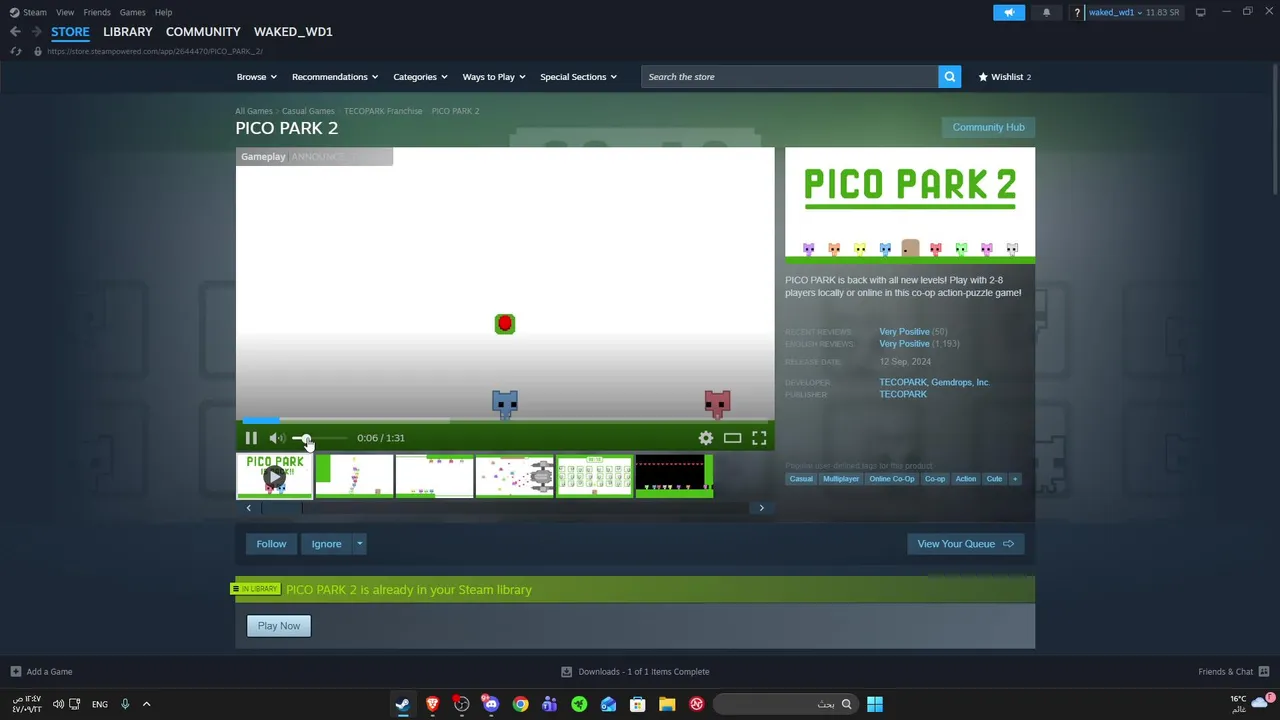Screen dimensions: 1280x720
Task: Open the Games menu
Action: click(133, 12)
